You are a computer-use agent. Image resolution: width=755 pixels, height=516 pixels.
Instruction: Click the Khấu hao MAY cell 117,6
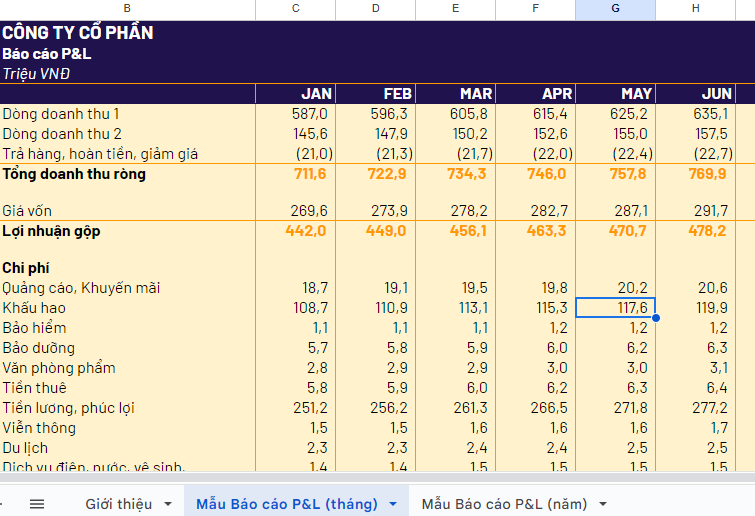pyautogui.click(x=615, y=308)
